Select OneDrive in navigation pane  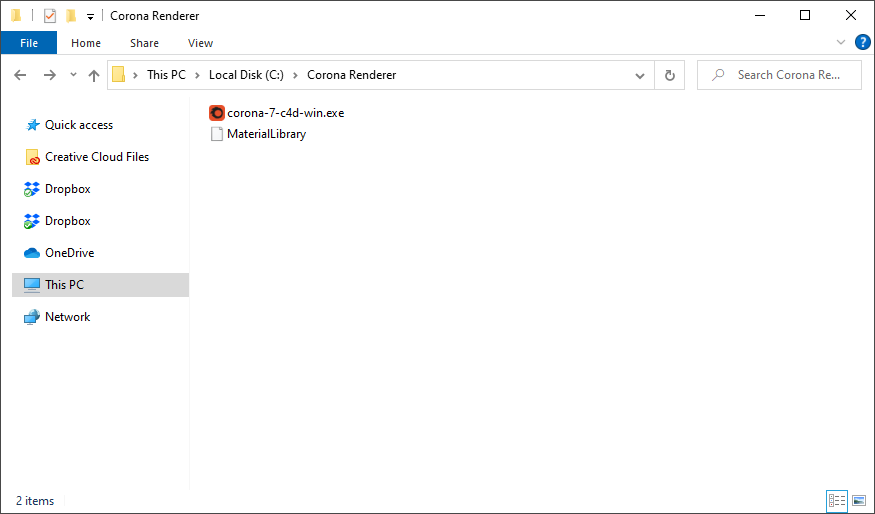70,253
